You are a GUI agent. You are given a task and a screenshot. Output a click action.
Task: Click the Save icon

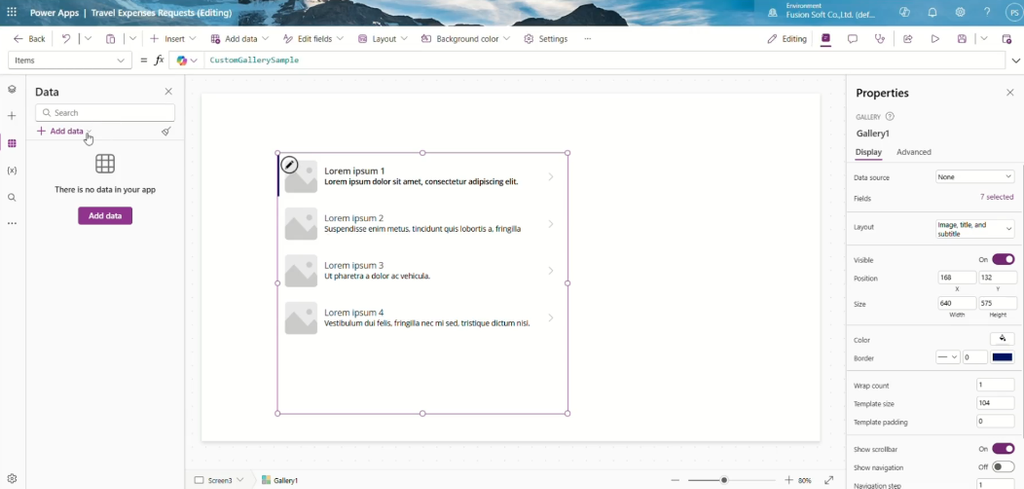(x=962, y=39)
